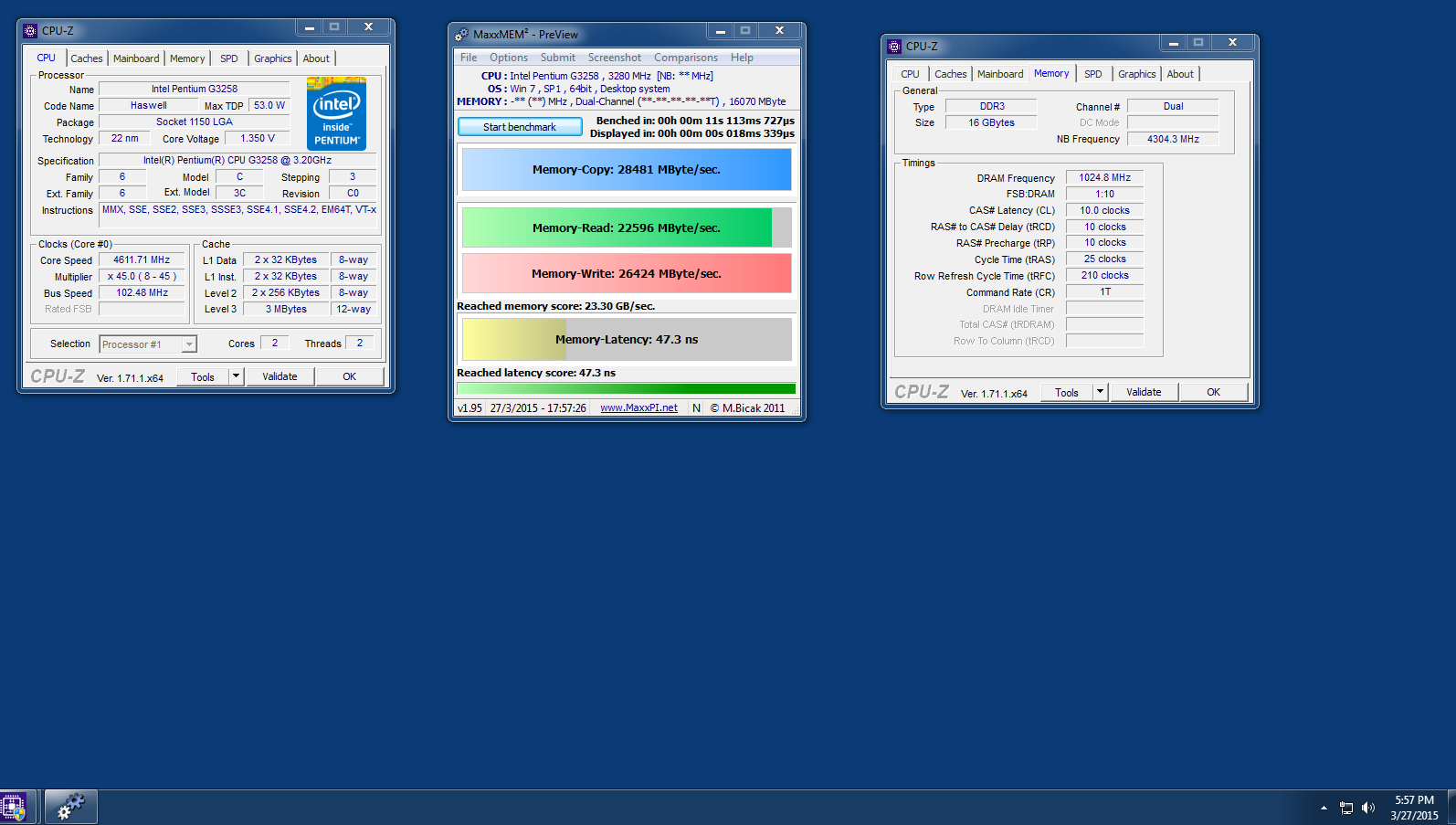
Task: Click Validate in left CPU-Z window
Action: coord(280,376)
